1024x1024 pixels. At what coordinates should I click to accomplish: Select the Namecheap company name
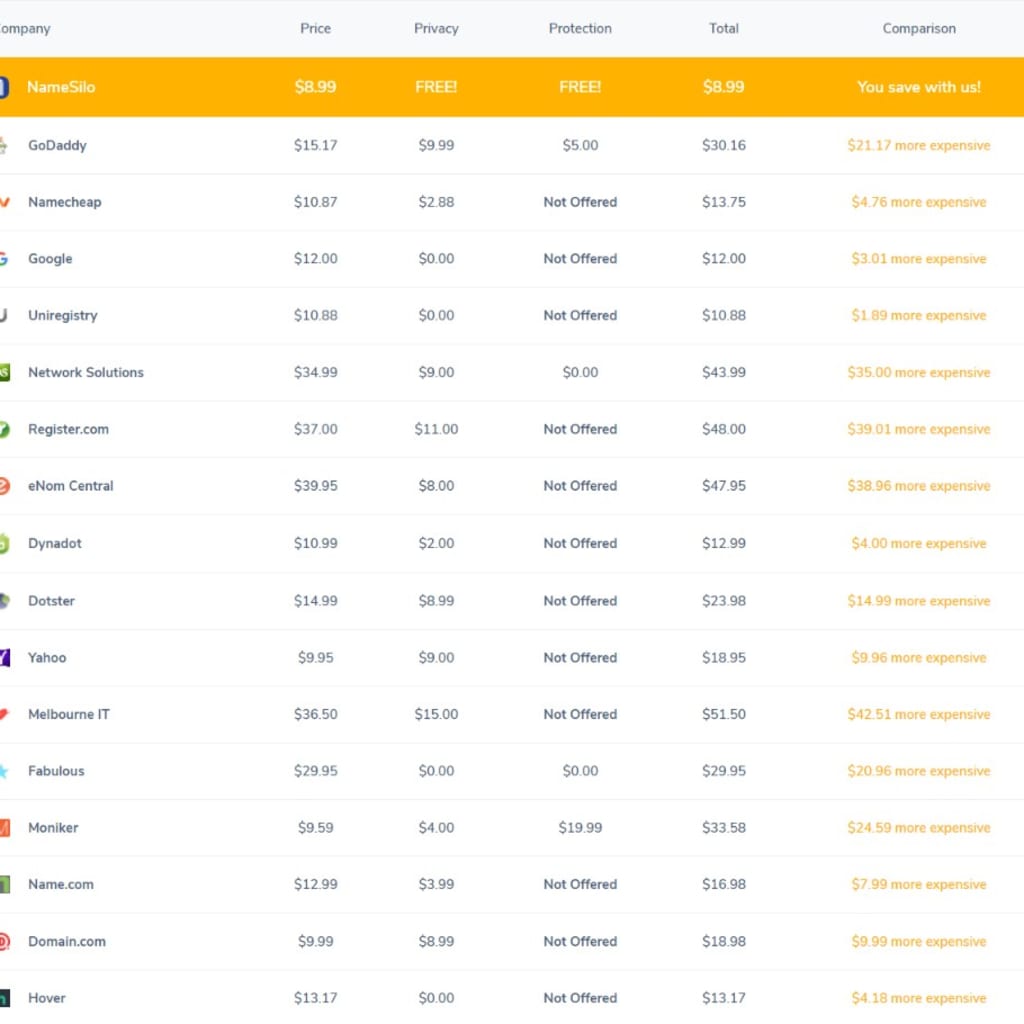point(65,202)
